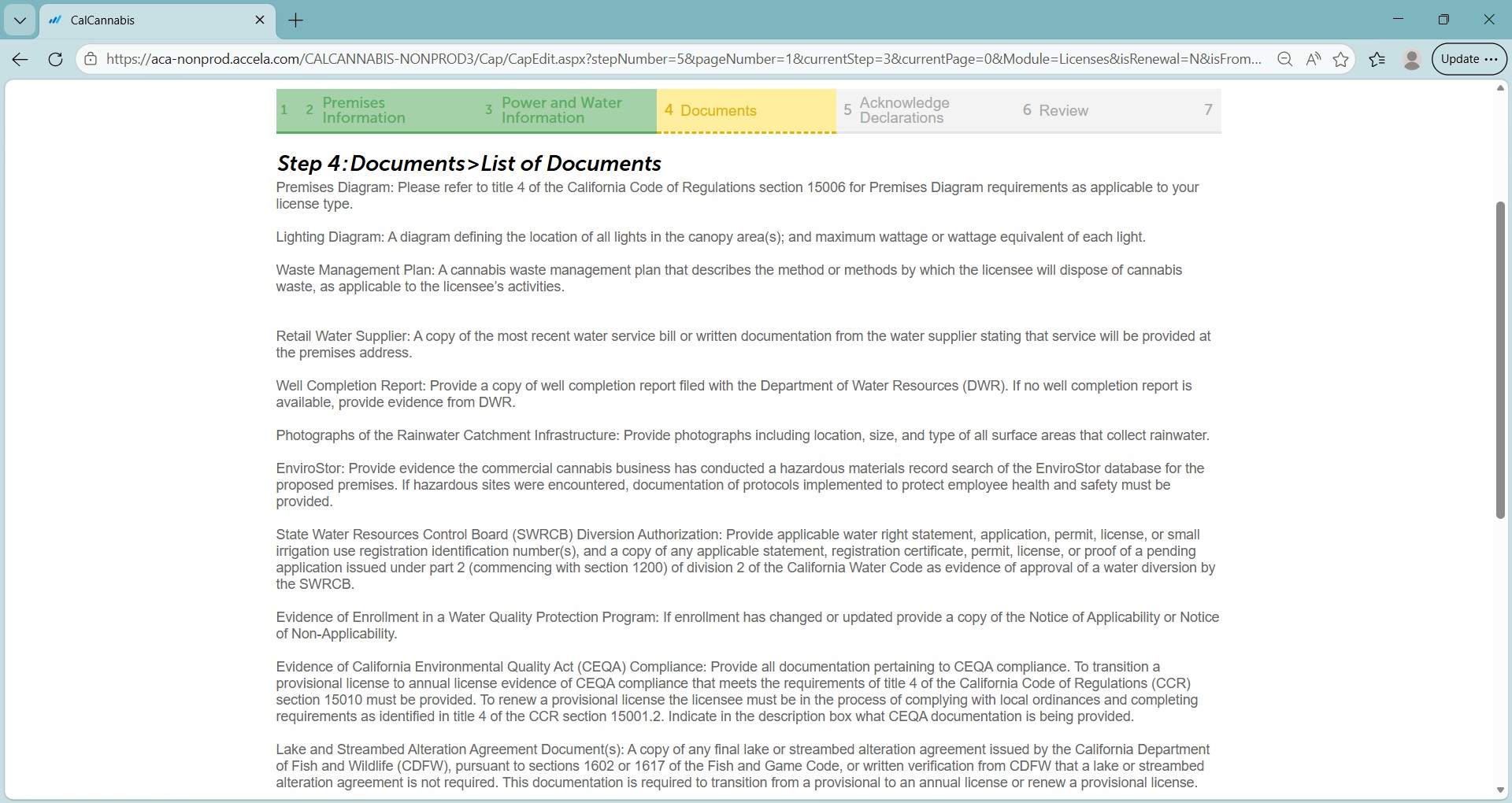Add this page to favorites star

[x=1341, y=59]
